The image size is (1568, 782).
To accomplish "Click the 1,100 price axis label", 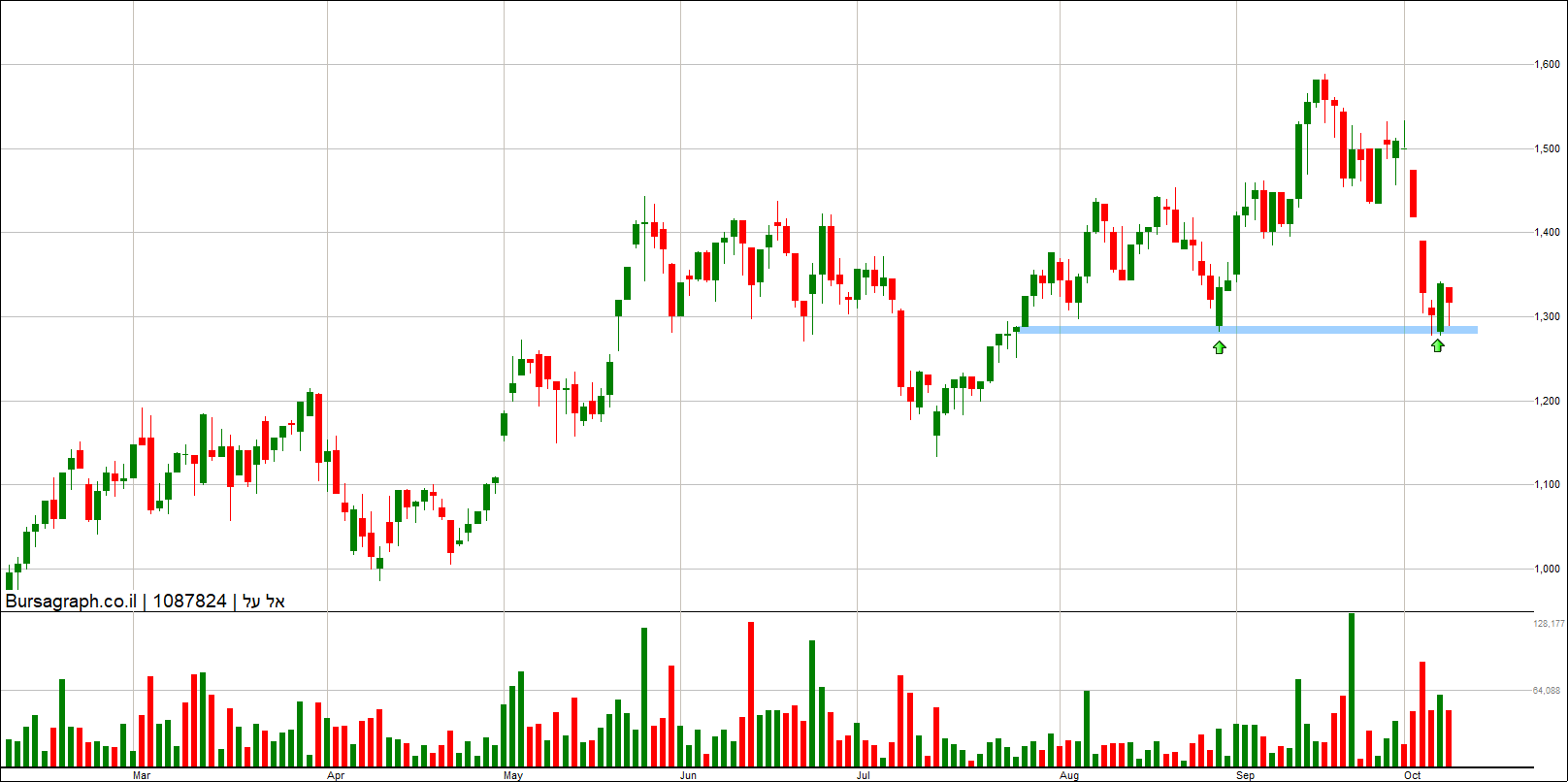I will 1547,485.
